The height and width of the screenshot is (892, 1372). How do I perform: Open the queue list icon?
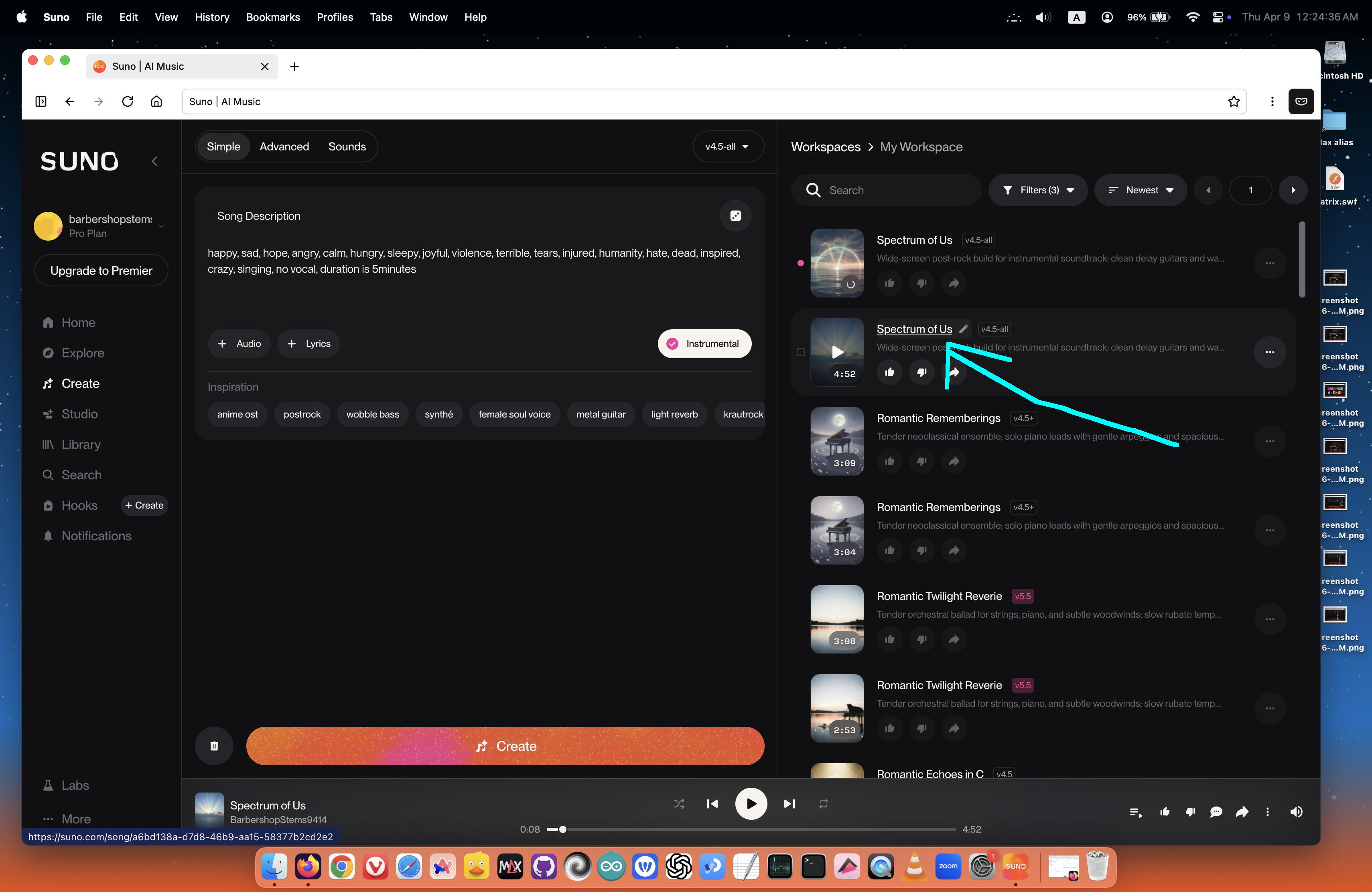tap(1135, 812)
